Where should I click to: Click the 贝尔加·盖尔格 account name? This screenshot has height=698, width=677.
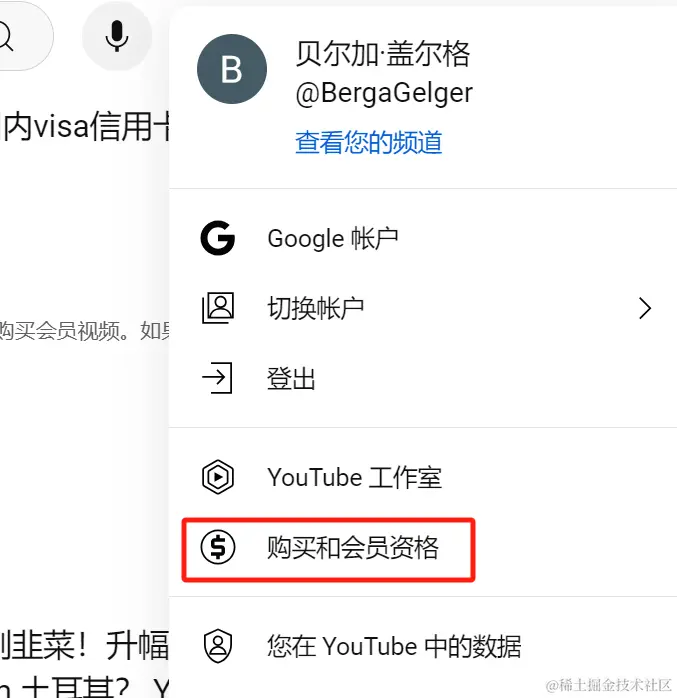[383, 54]
